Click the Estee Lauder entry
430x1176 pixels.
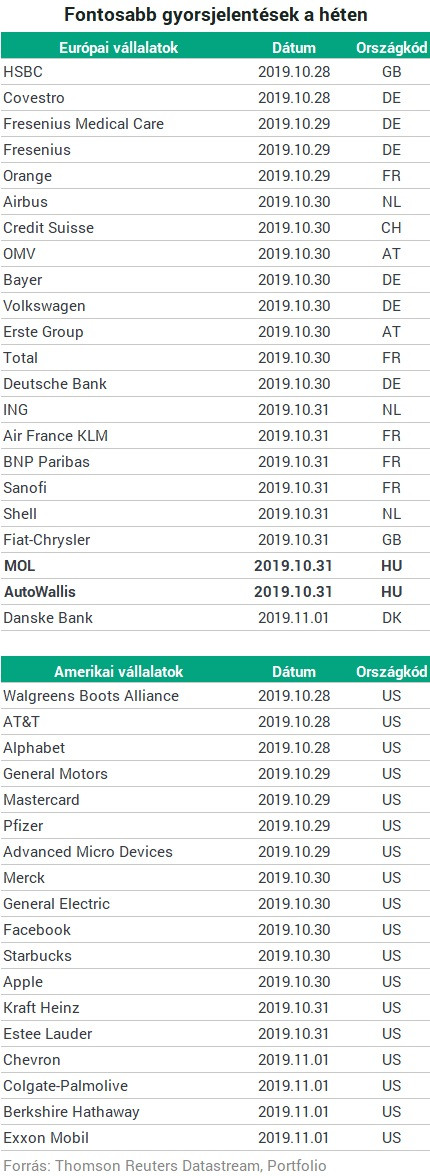(x=48, y=1034)
